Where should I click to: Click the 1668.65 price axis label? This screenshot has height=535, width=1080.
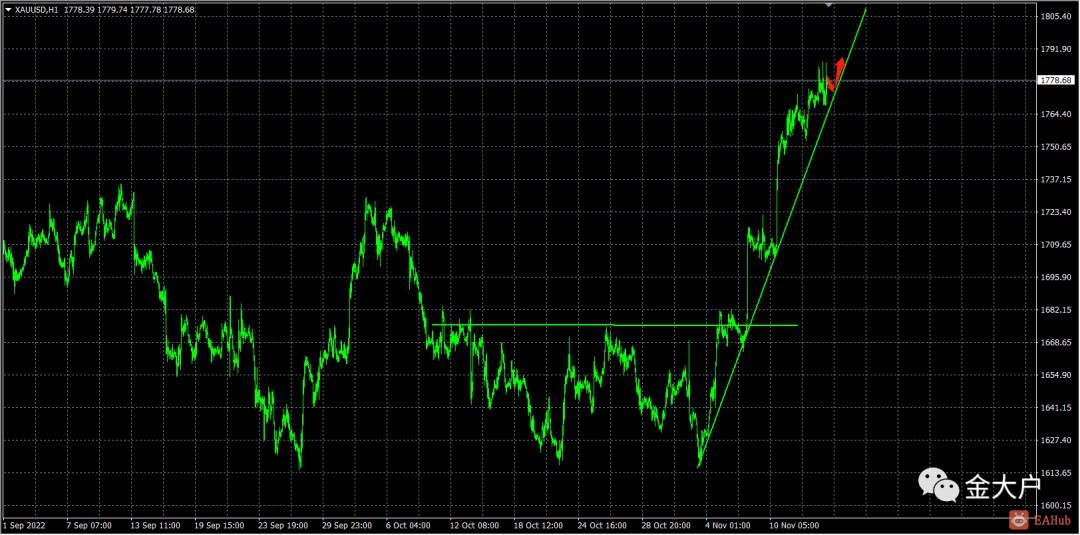pos(1055,342)
